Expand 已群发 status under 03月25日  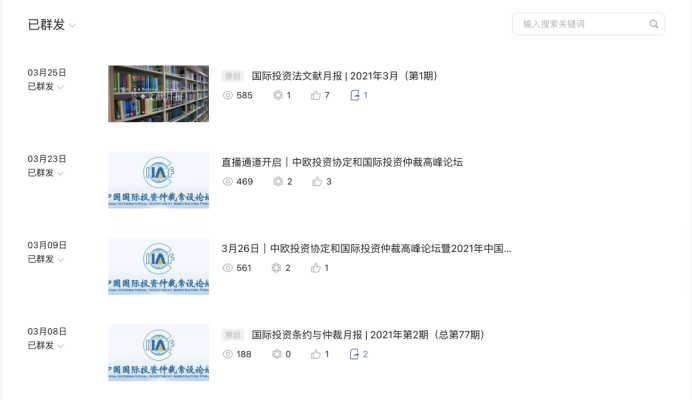coord(45,87)
